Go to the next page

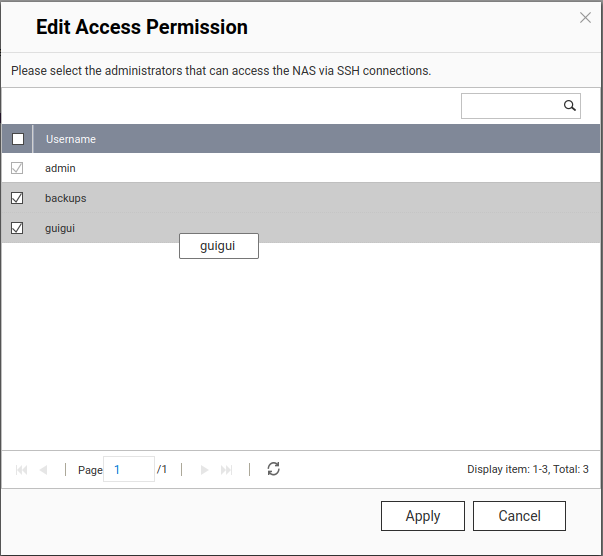click(205, 469)
